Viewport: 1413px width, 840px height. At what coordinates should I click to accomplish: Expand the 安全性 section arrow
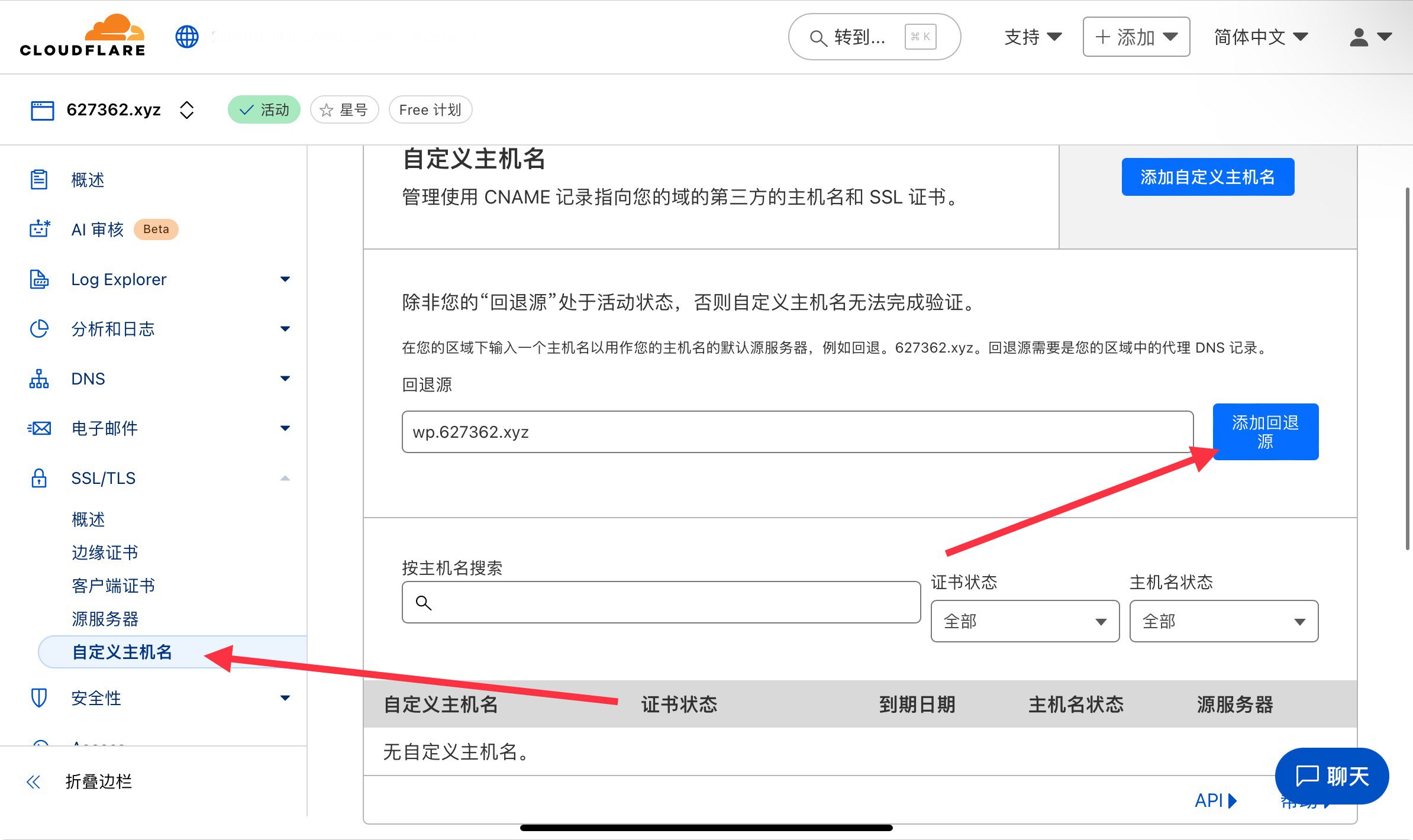(285, 698)
